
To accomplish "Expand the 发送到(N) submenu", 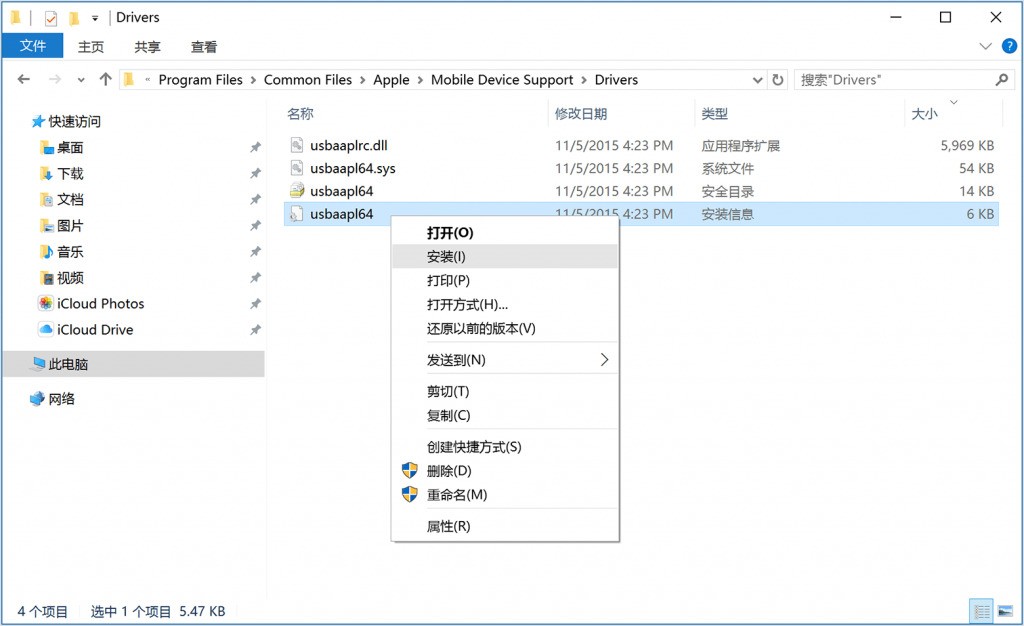I will tap(504, 360).
